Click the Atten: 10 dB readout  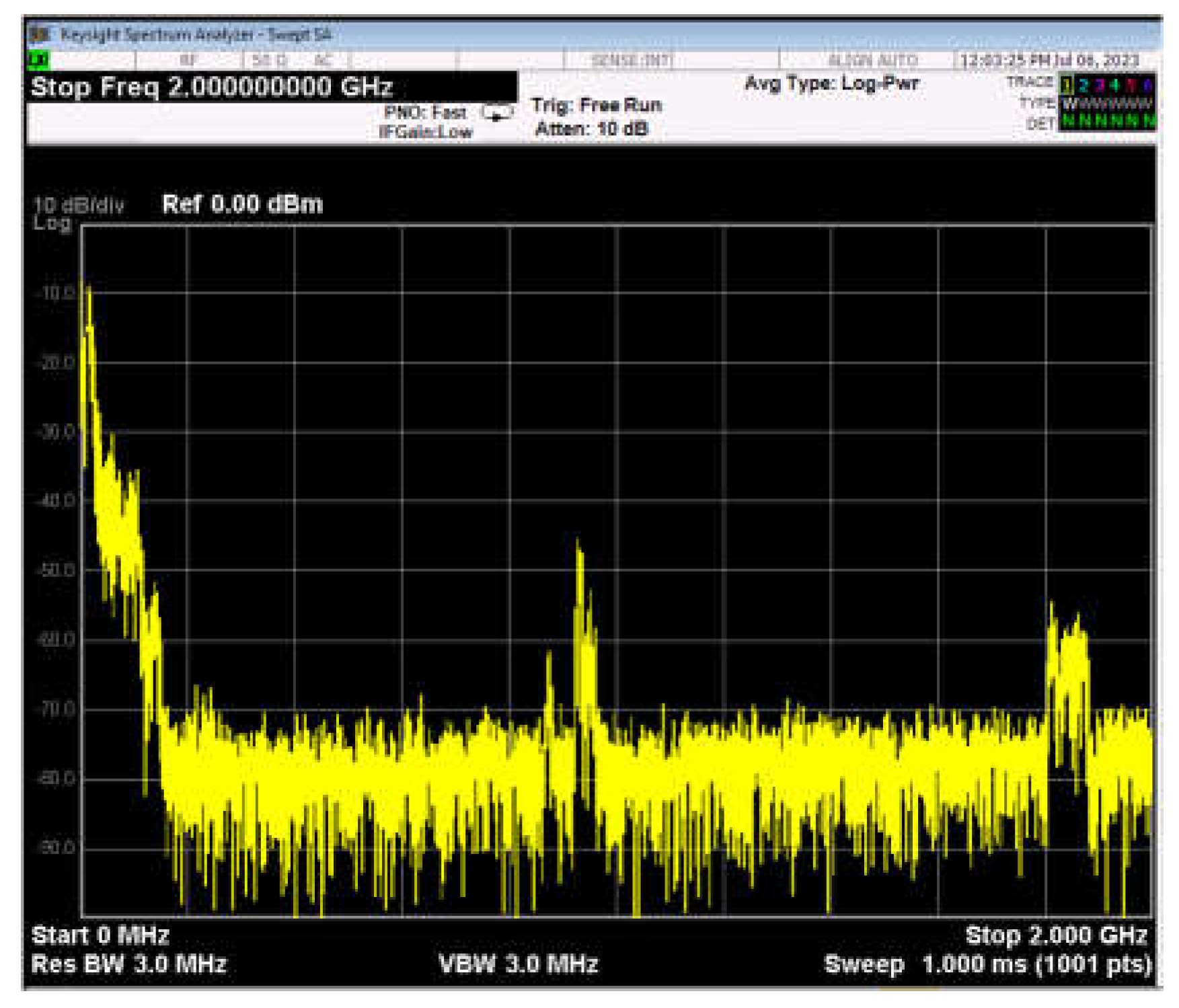pyautogui.click(x=591, y=128)
